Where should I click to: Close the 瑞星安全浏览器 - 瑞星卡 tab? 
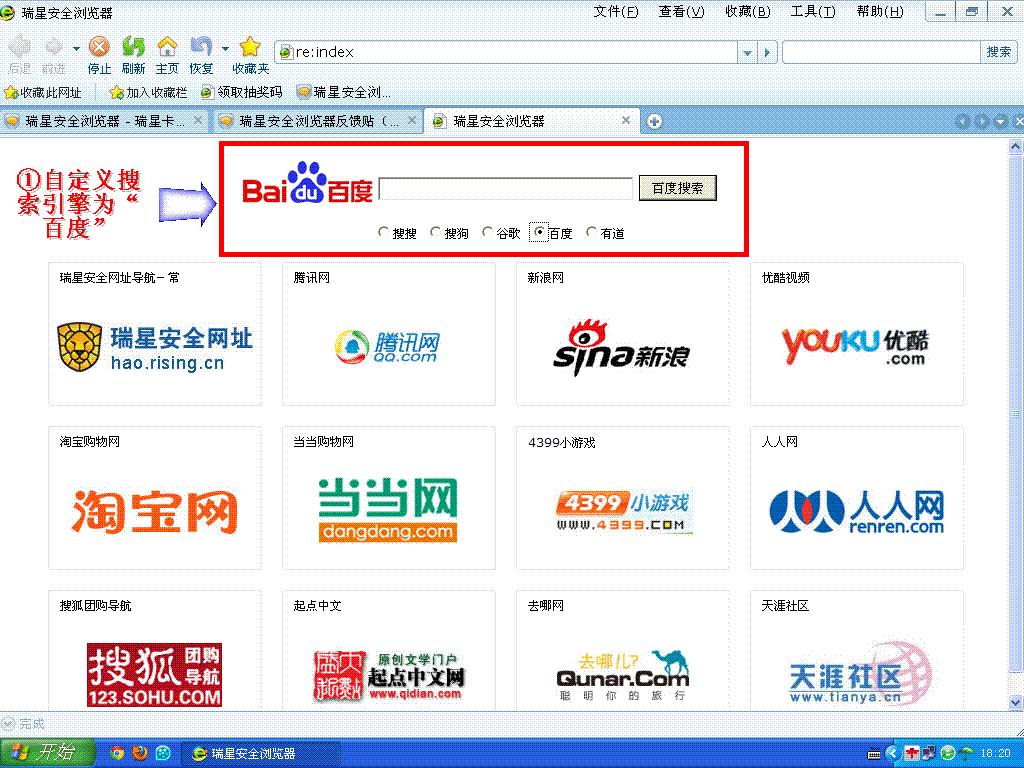pyautogui.click(x=198, y=120)
